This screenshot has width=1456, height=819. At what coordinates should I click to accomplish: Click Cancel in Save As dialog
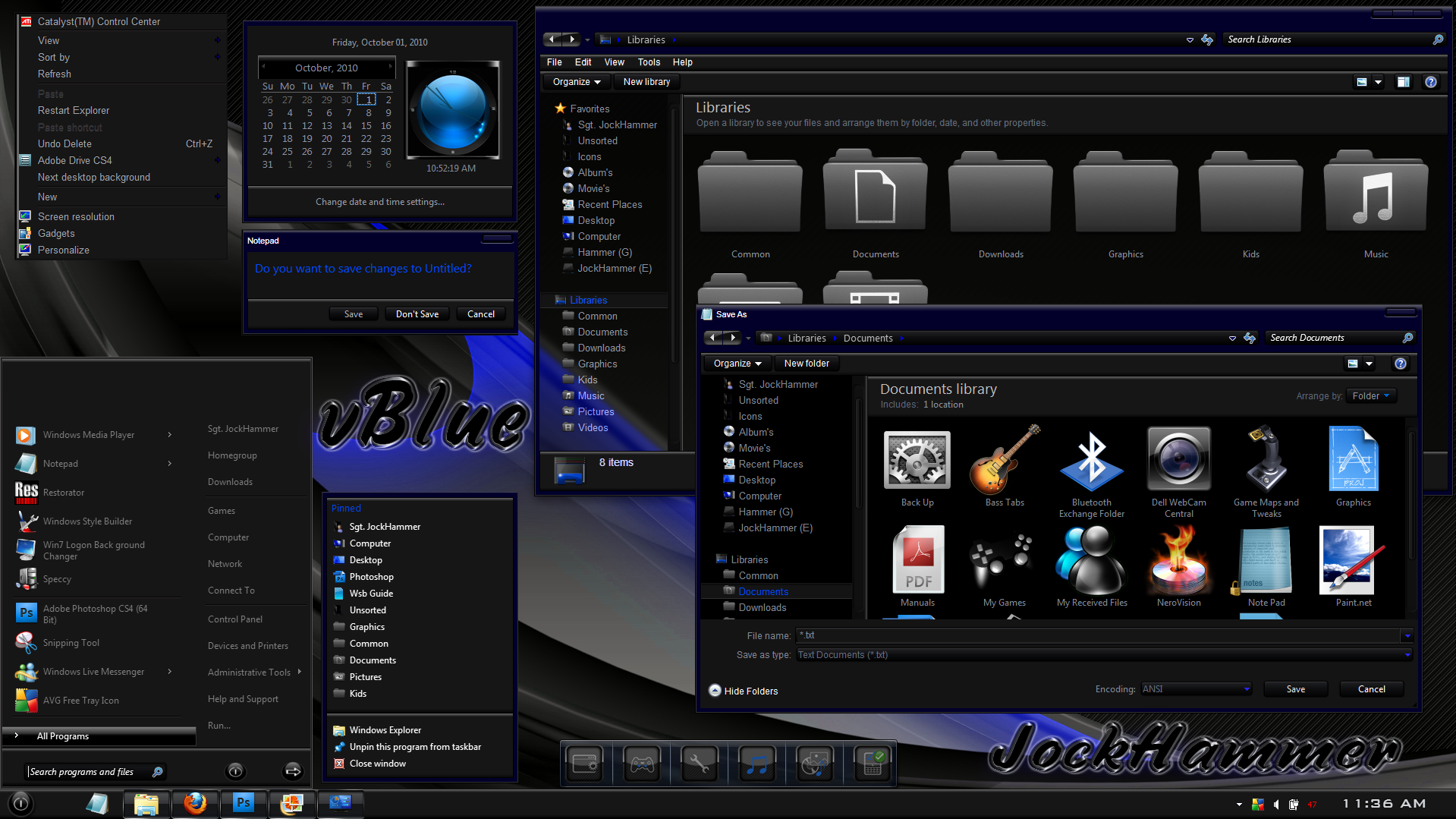coord(1371,689)
